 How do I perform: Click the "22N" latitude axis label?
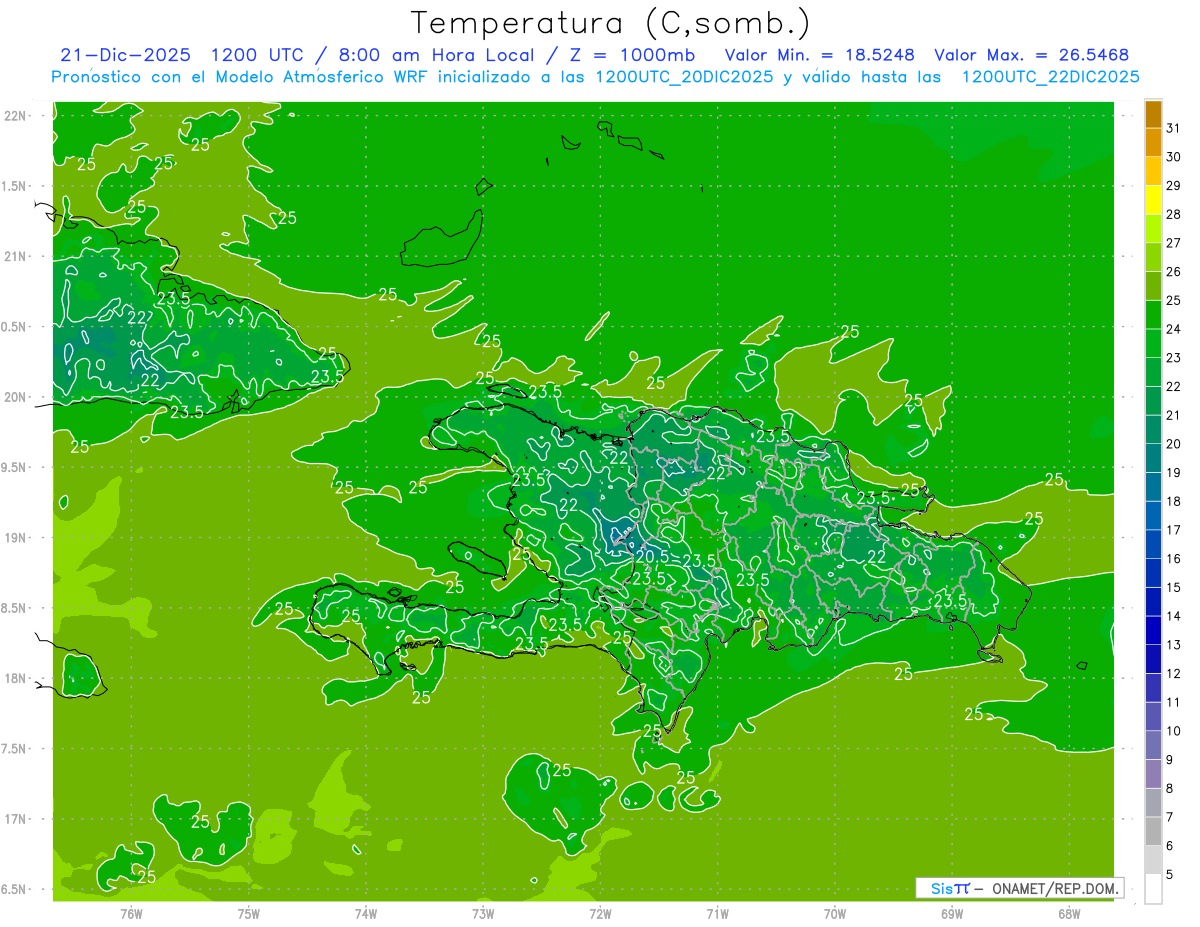(x=15, y=115)
